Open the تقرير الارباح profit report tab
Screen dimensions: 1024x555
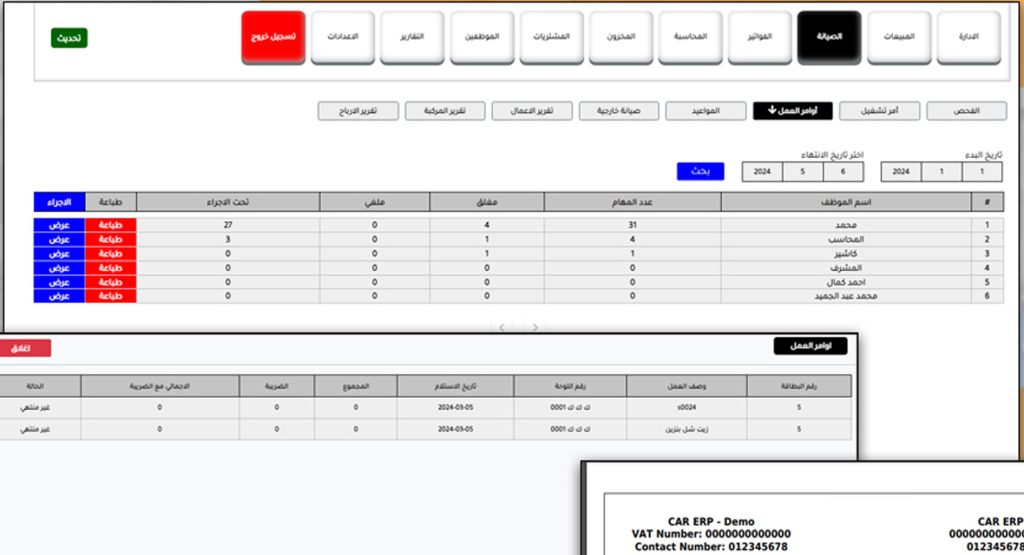pyautogui.click(x=358, y=111)
